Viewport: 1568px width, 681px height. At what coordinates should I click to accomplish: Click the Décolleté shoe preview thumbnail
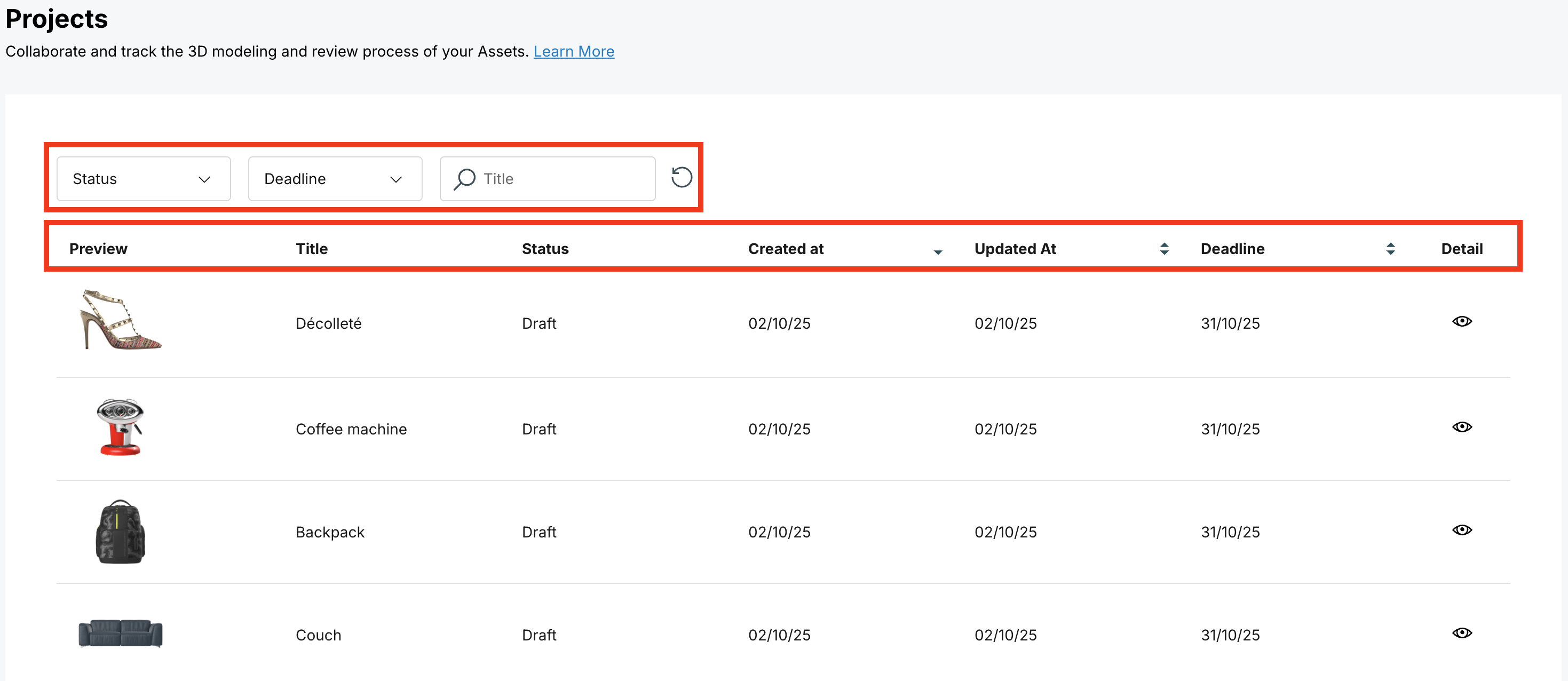pos(121,320)
